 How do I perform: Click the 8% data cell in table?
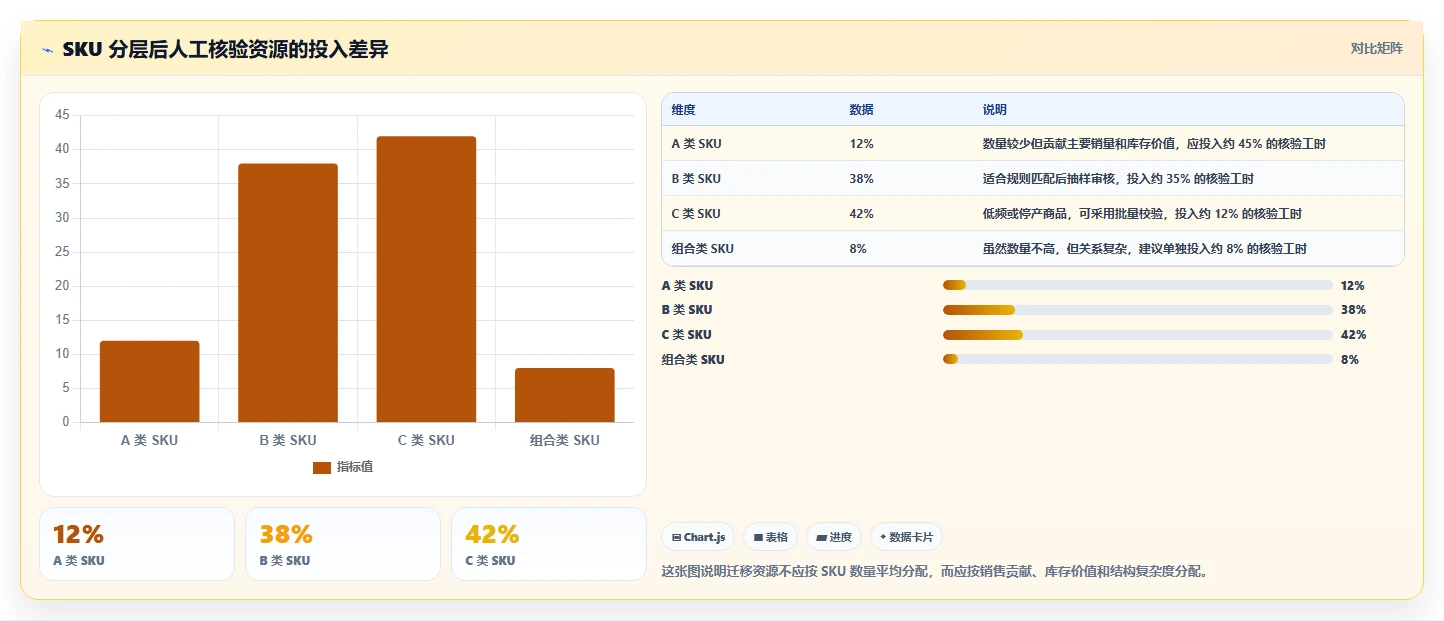coord(858,249)
